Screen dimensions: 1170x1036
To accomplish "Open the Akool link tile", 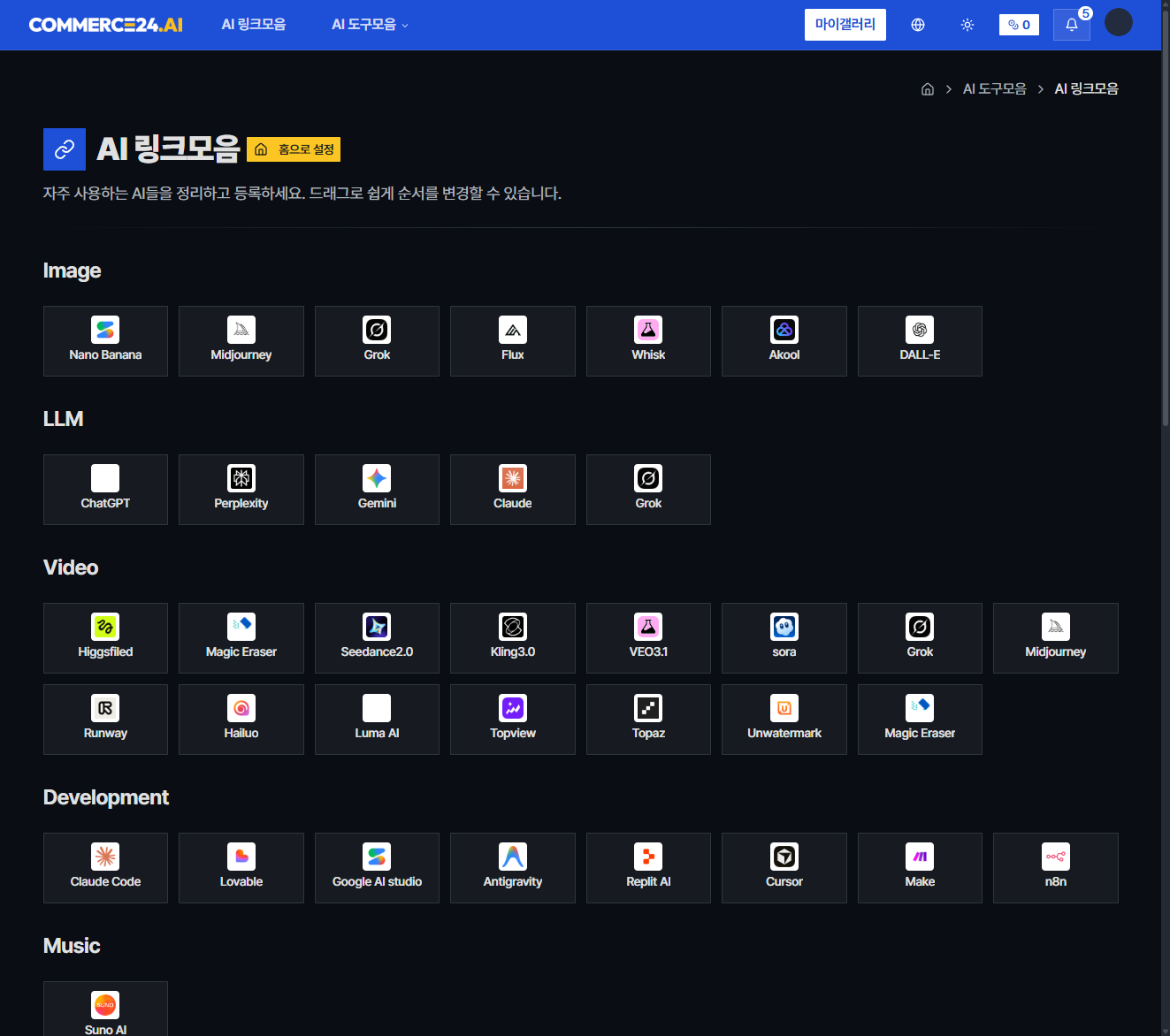I will point(784,341).
